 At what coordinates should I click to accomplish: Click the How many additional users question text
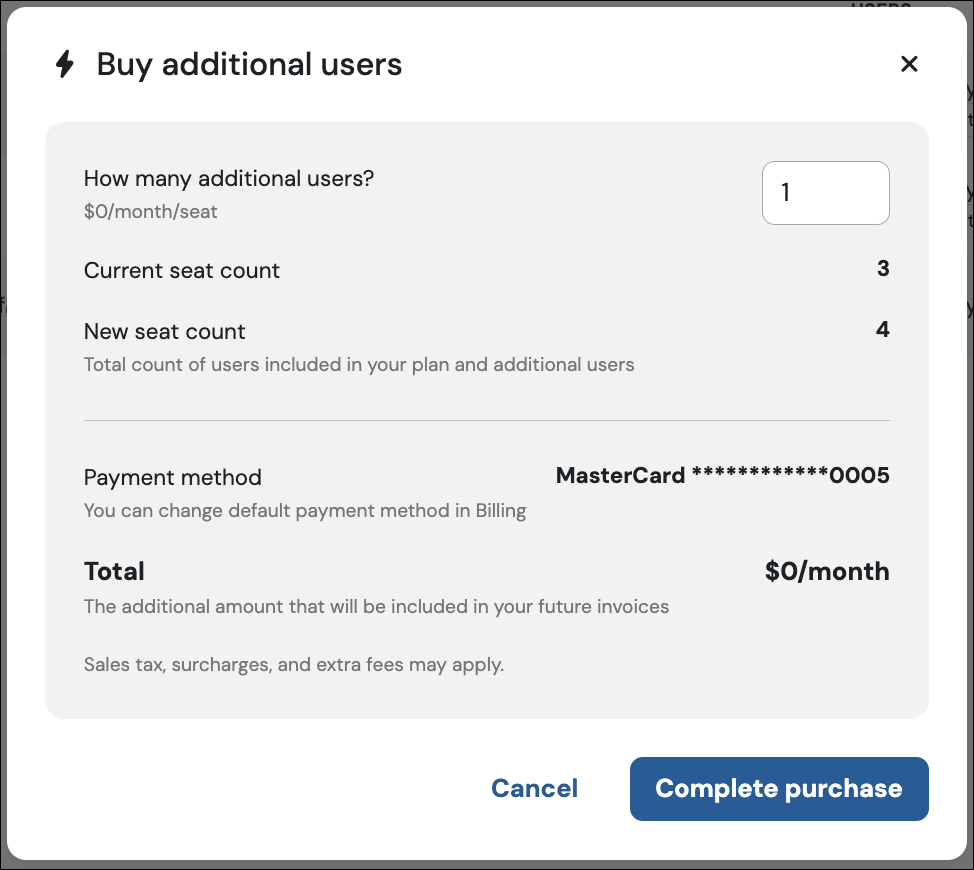click(228, 178)
